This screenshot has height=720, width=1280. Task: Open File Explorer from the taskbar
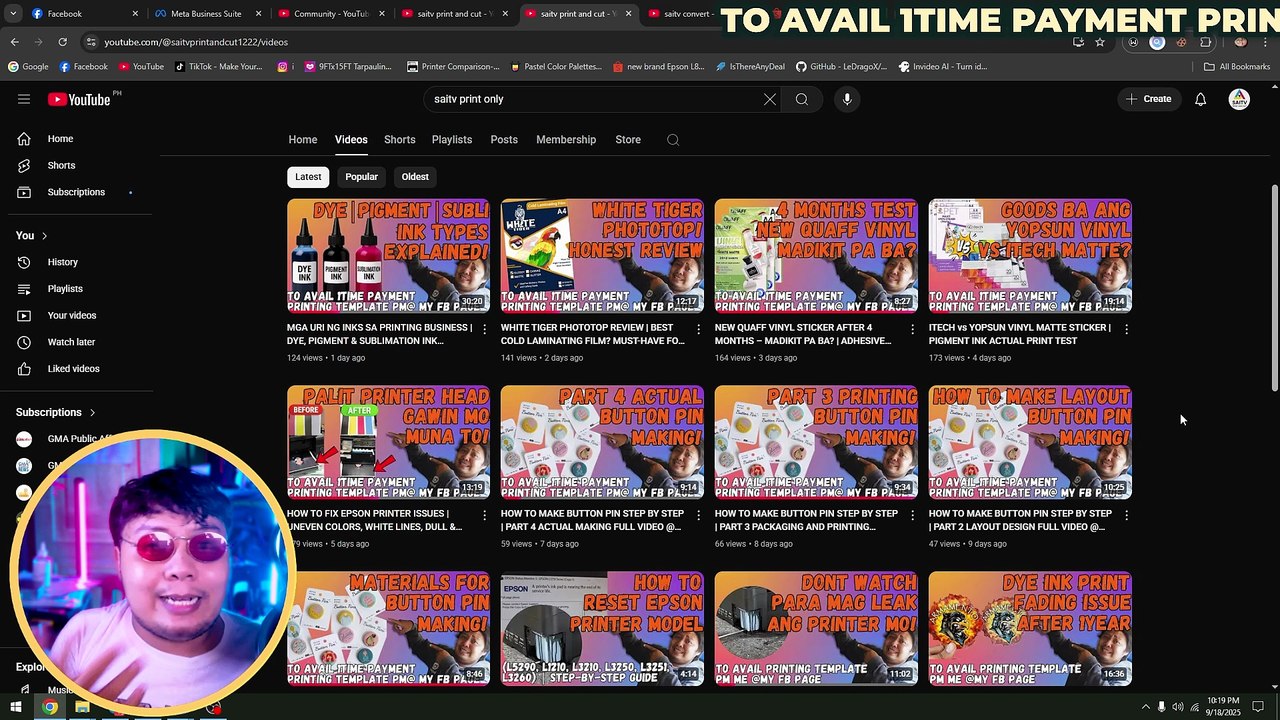click(82, 707)
